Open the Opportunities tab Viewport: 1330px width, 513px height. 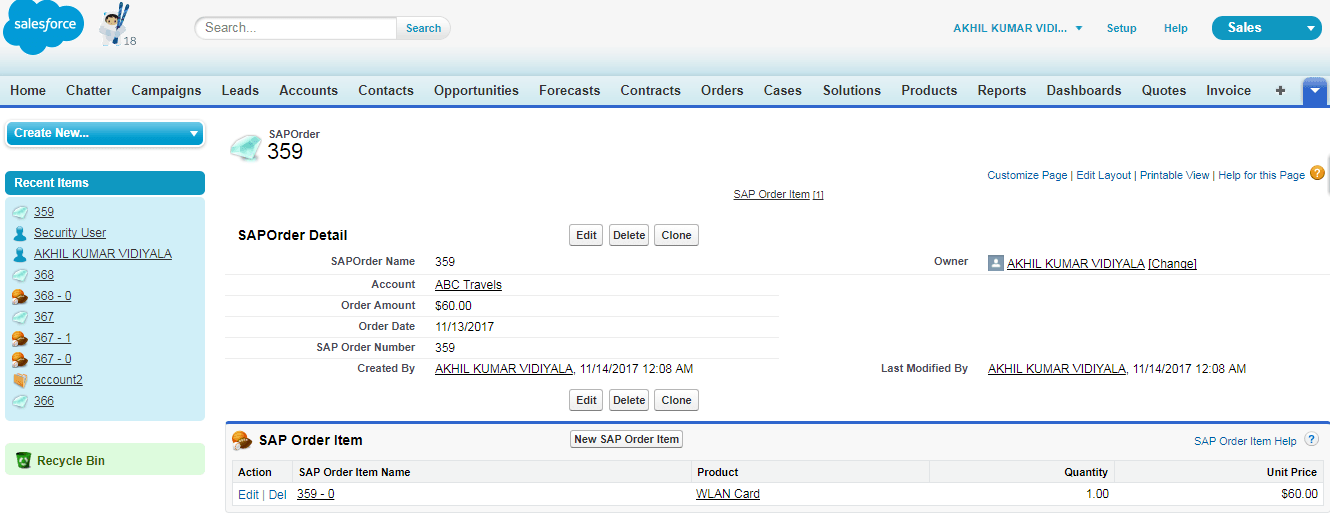476,90
